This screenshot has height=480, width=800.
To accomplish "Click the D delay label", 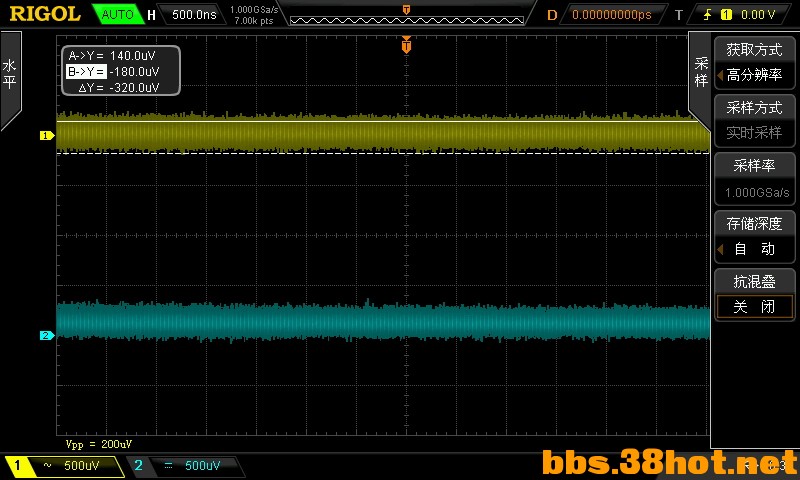I will pyautogui.click(x=552, y=15).
